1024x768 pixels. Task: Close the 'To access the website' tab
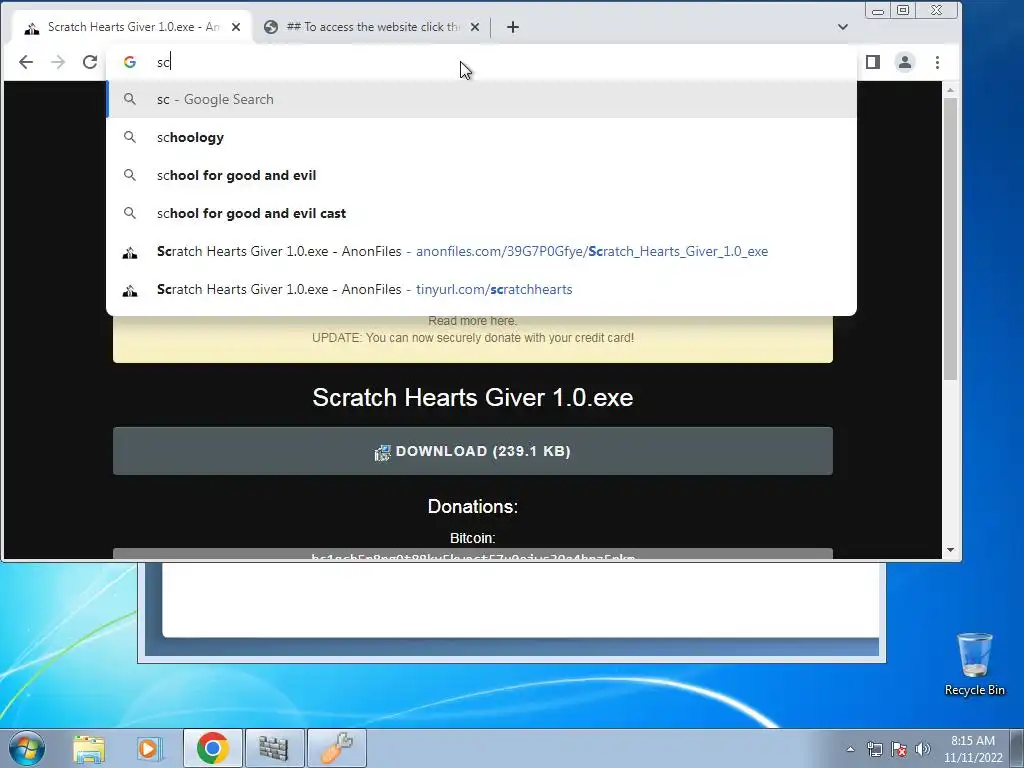point(475,27)
